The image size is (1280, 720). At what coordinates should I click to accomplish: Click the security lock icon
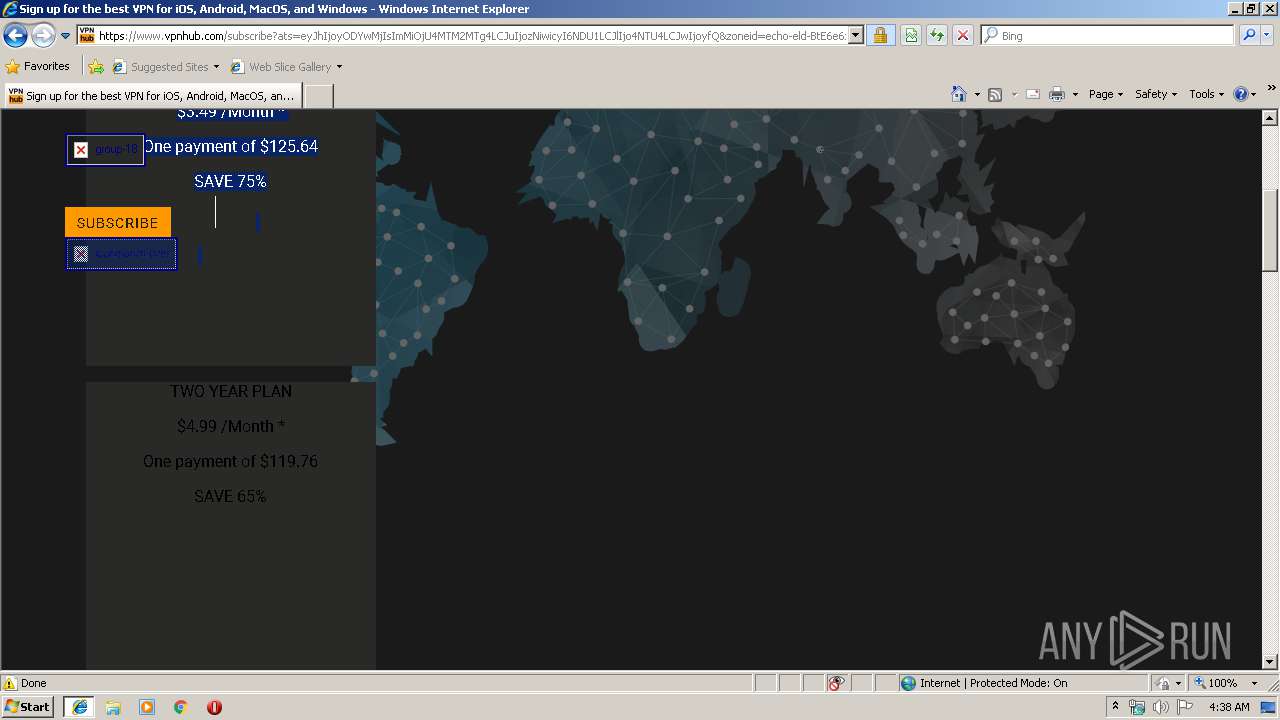coord(880,35)
